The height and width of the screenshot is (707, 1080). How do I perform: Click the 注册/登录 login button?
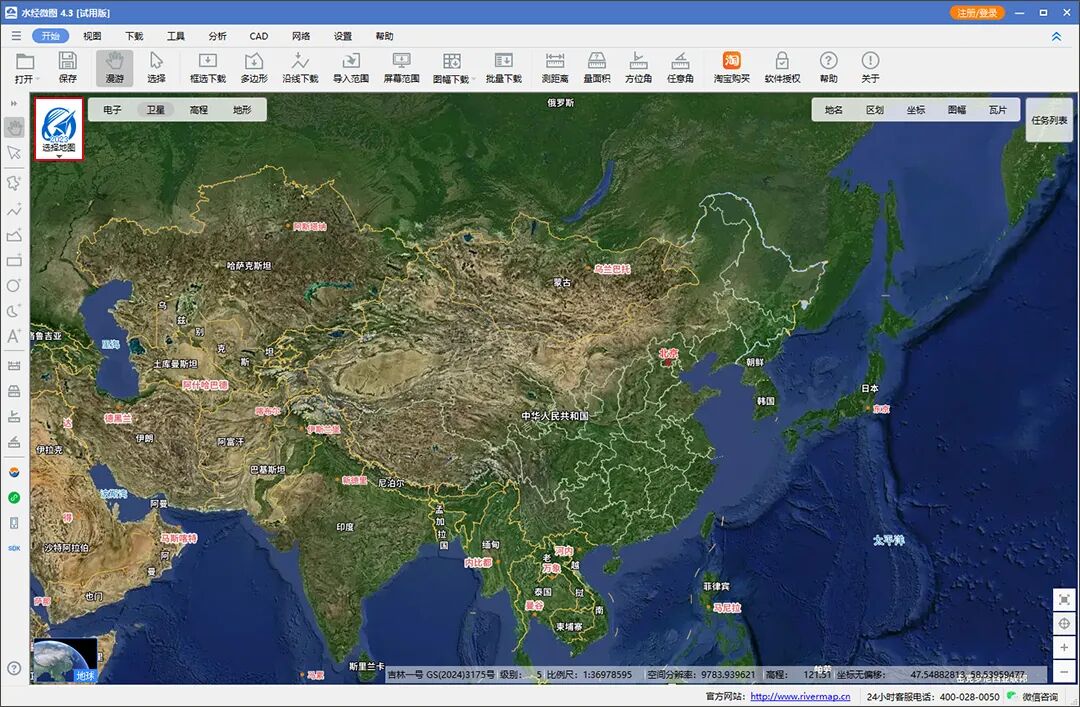(x=977, y=12)
